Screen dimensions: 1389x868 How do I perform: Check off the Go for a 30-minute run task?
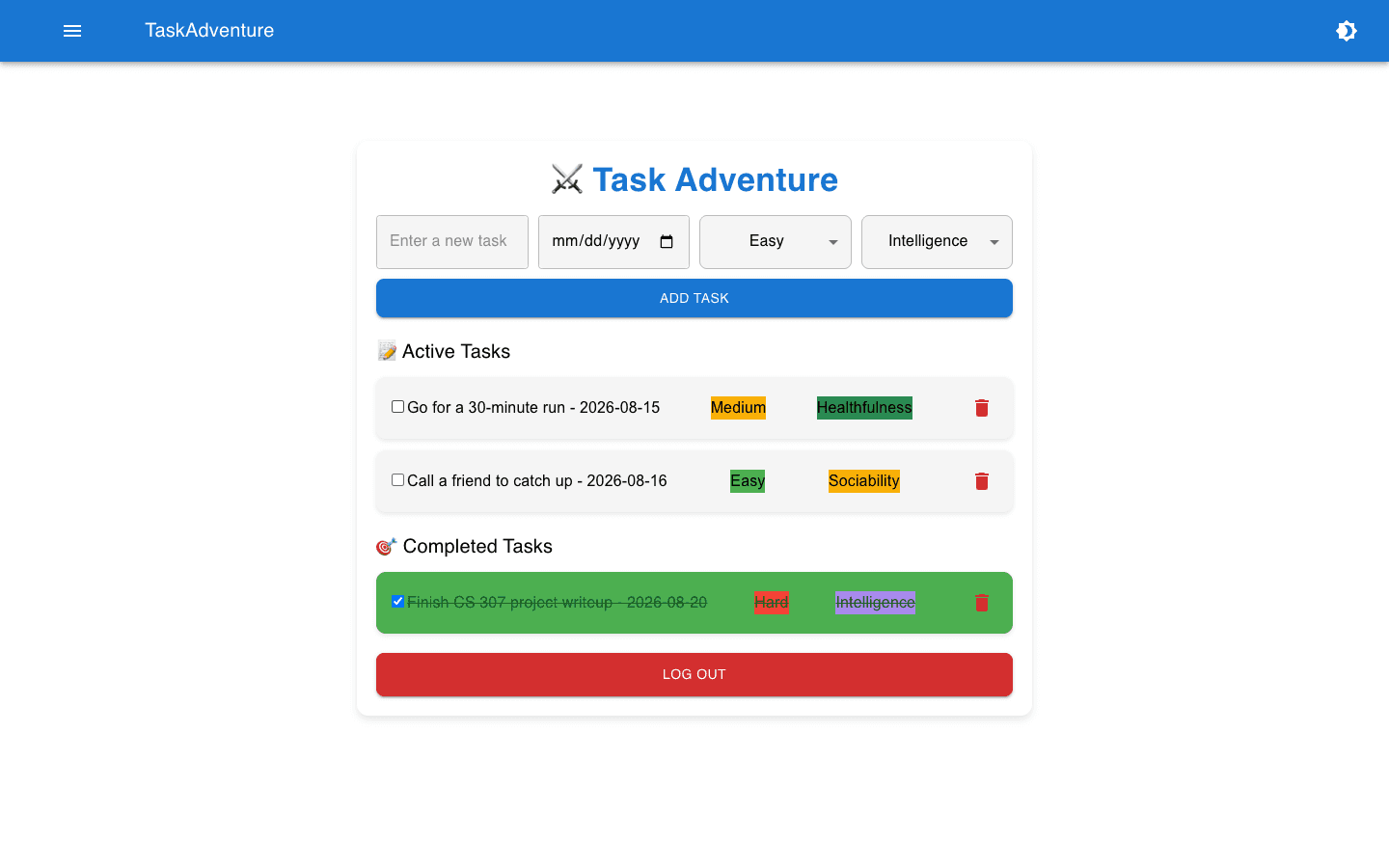[397, 407]
